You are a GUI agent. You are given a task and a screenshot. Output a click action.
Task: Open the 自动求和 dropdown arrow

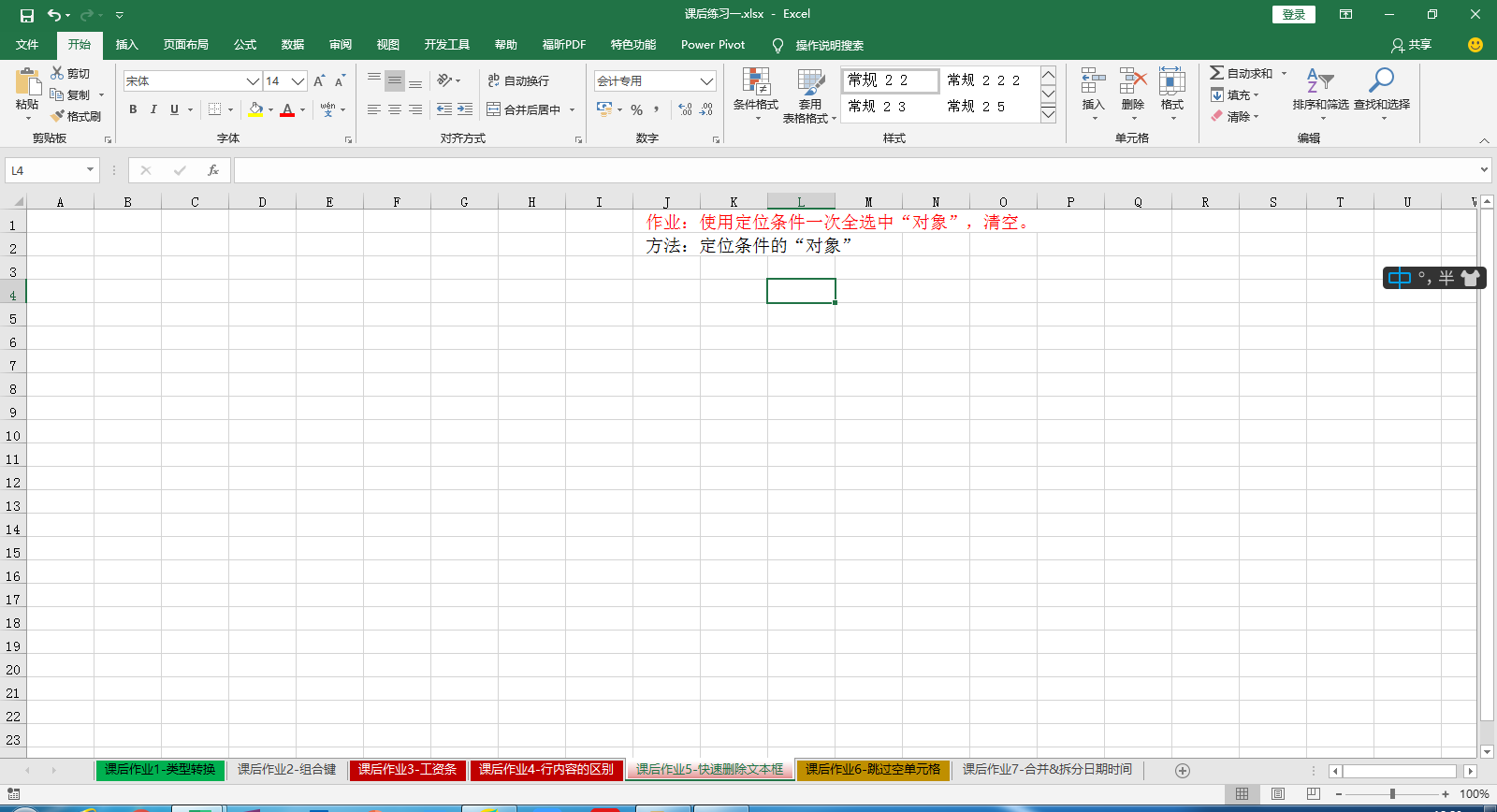[x=1284, y=73]
